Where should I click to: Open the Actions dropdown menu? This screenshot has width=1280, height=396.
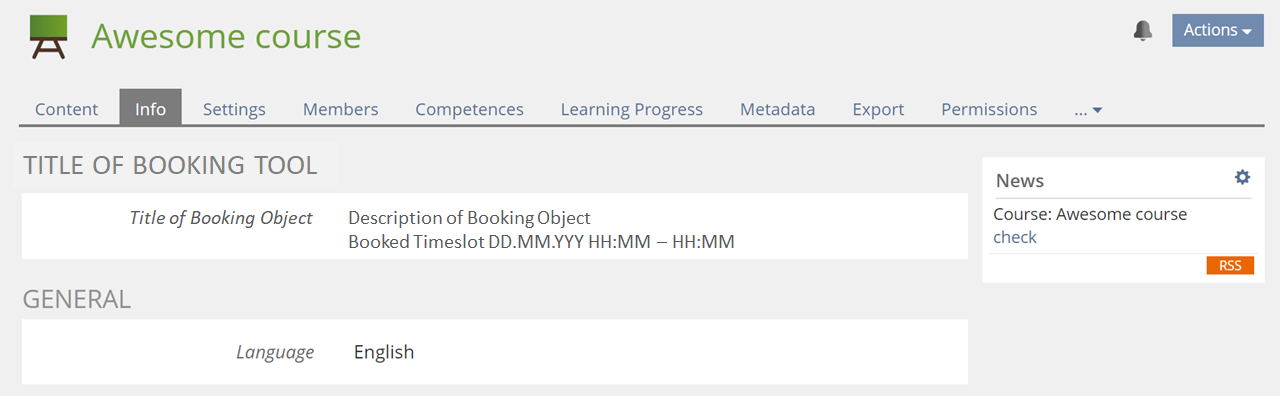tap(1218, 30)
